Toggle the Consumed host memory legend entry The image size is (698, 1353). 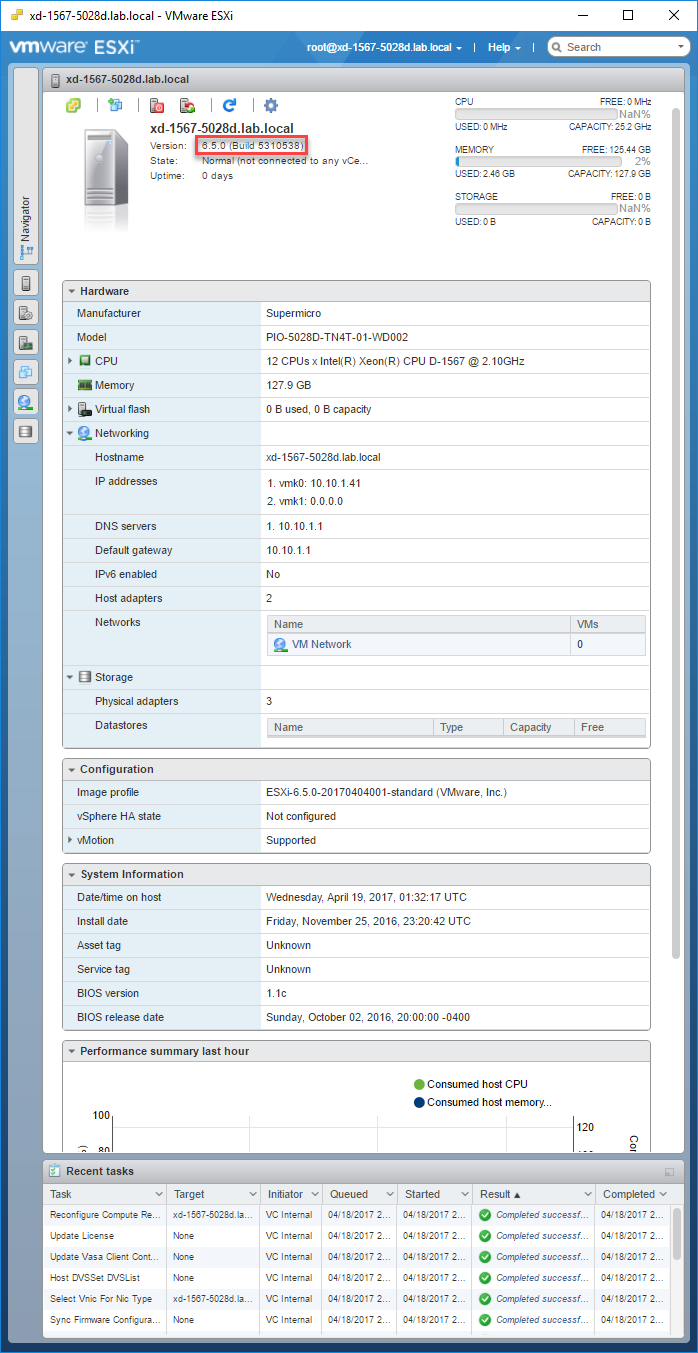(482, 1102)
